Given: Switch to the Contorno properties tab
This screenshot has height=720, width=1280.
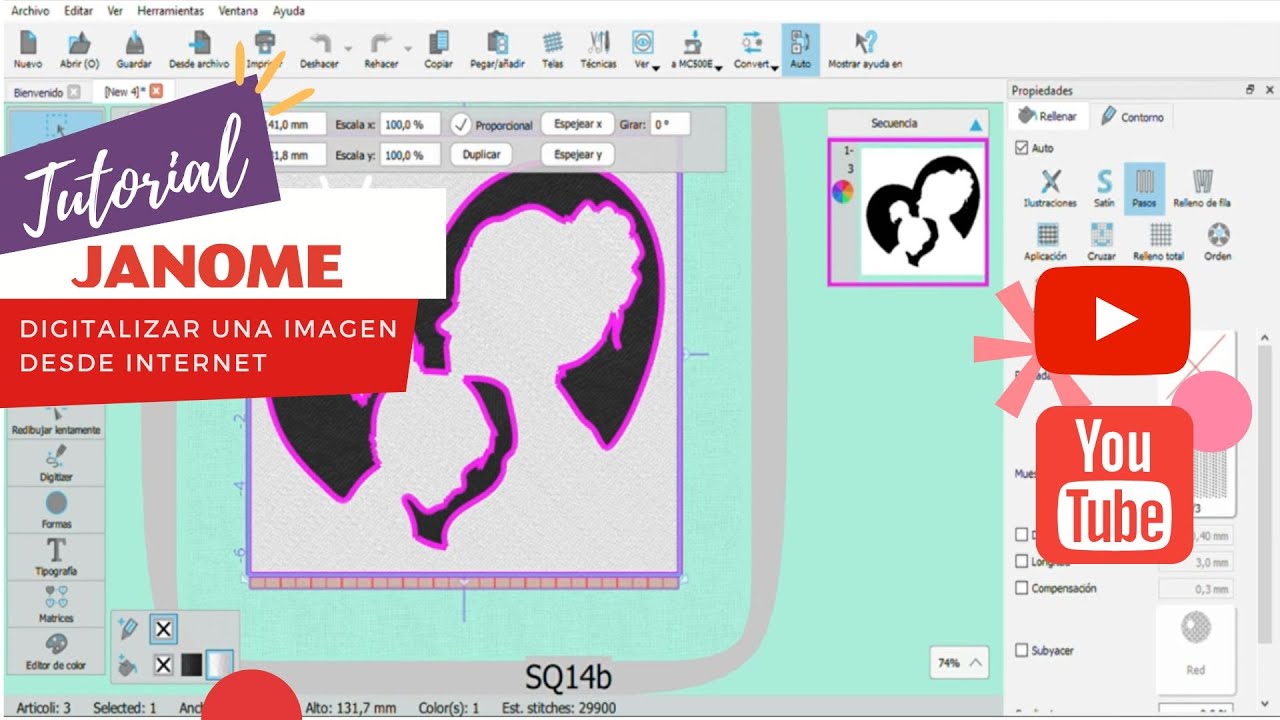Looking at the screenshot, I should pos(1133,117).
